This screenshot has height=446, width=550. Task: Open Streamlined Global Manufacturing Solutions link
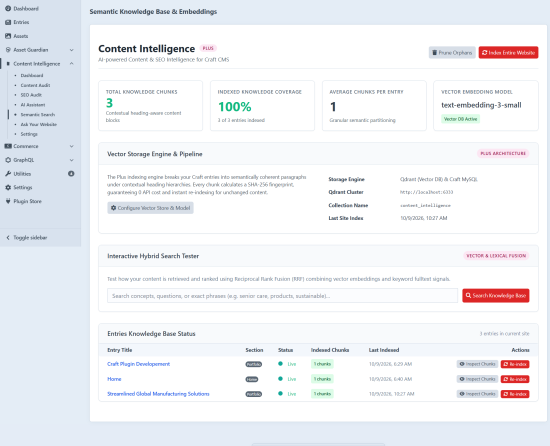point(158,394)
